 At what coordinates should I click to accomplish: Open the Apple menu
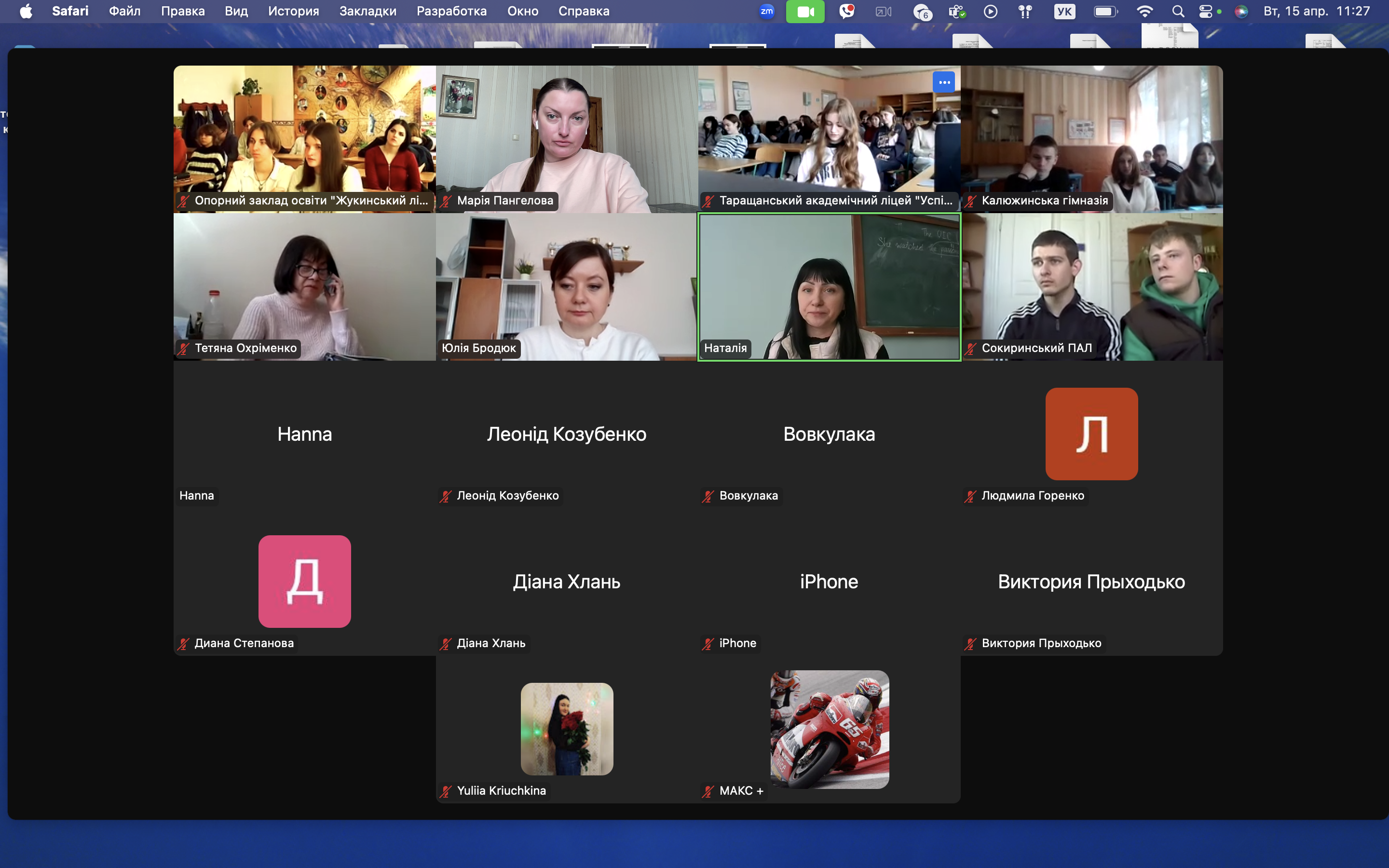[26, 12]
